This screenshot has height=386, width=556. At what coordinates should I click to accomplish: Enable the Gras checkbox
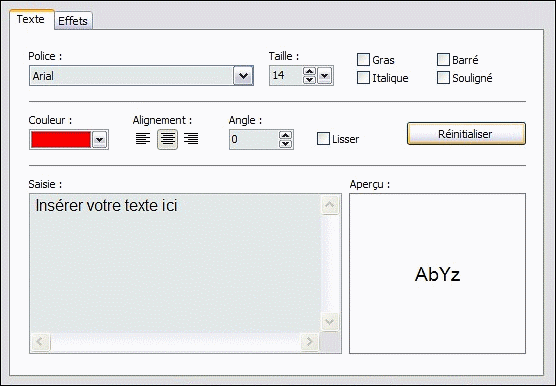363,60
